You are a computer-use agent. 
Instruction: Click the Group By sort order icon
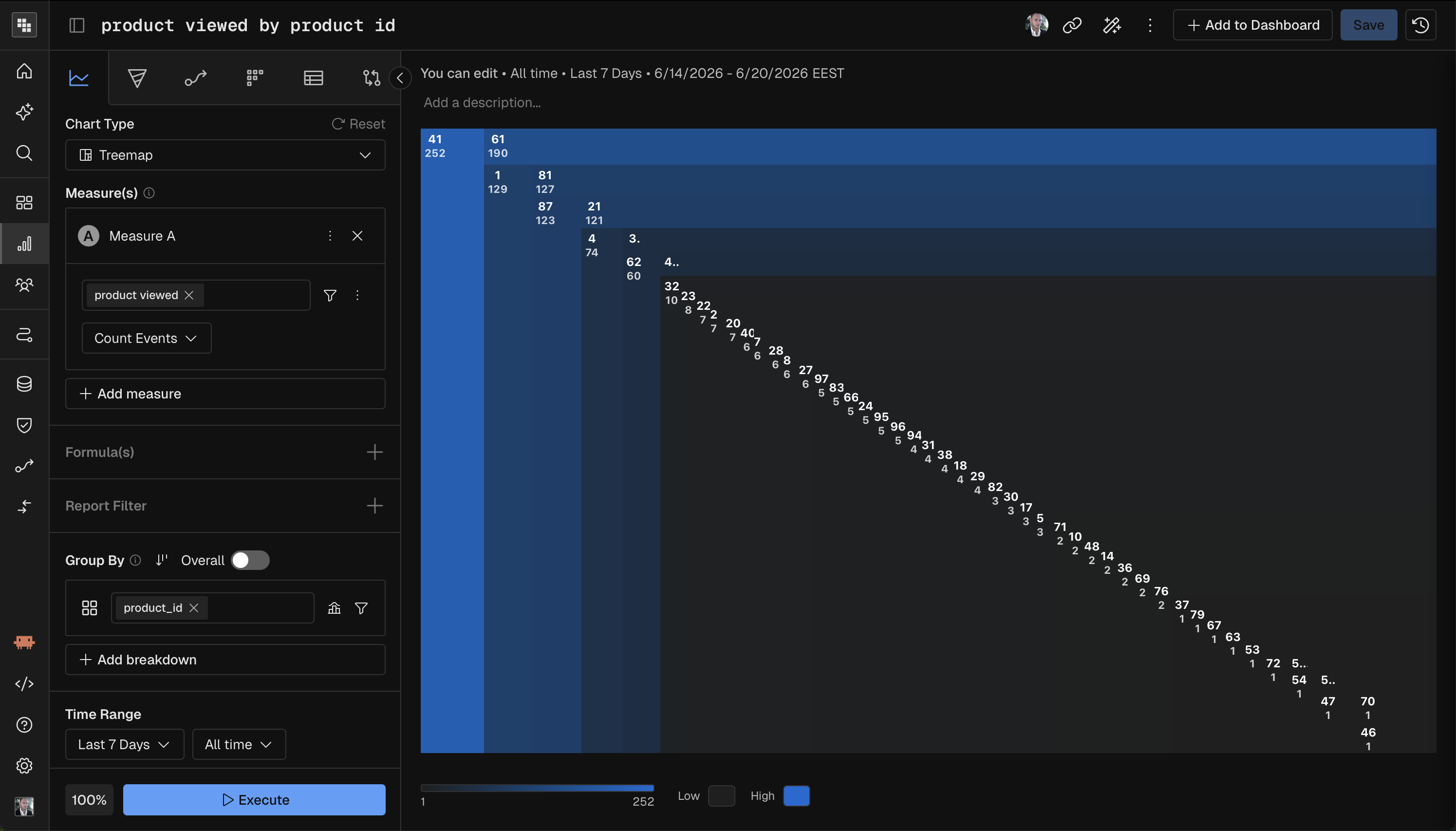point(162,560)
